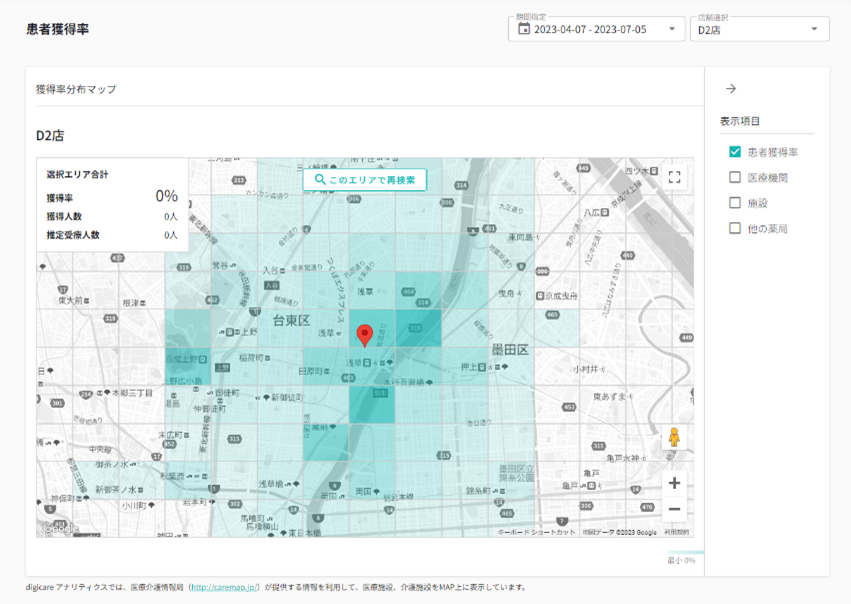Image resolution: width=851 pixels, height=604 pixels.
Task: Click the 入谷 station label
Action: point(271,270)
